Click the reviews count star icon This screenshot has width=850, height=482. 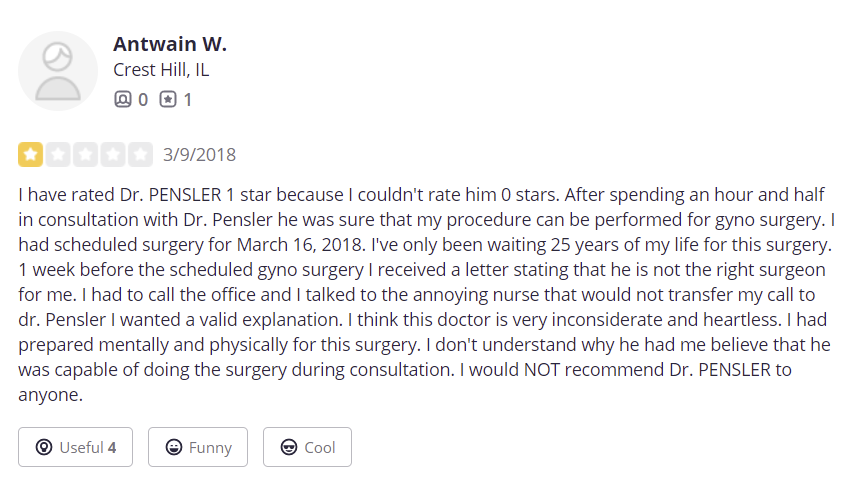(x=168, y=99)
